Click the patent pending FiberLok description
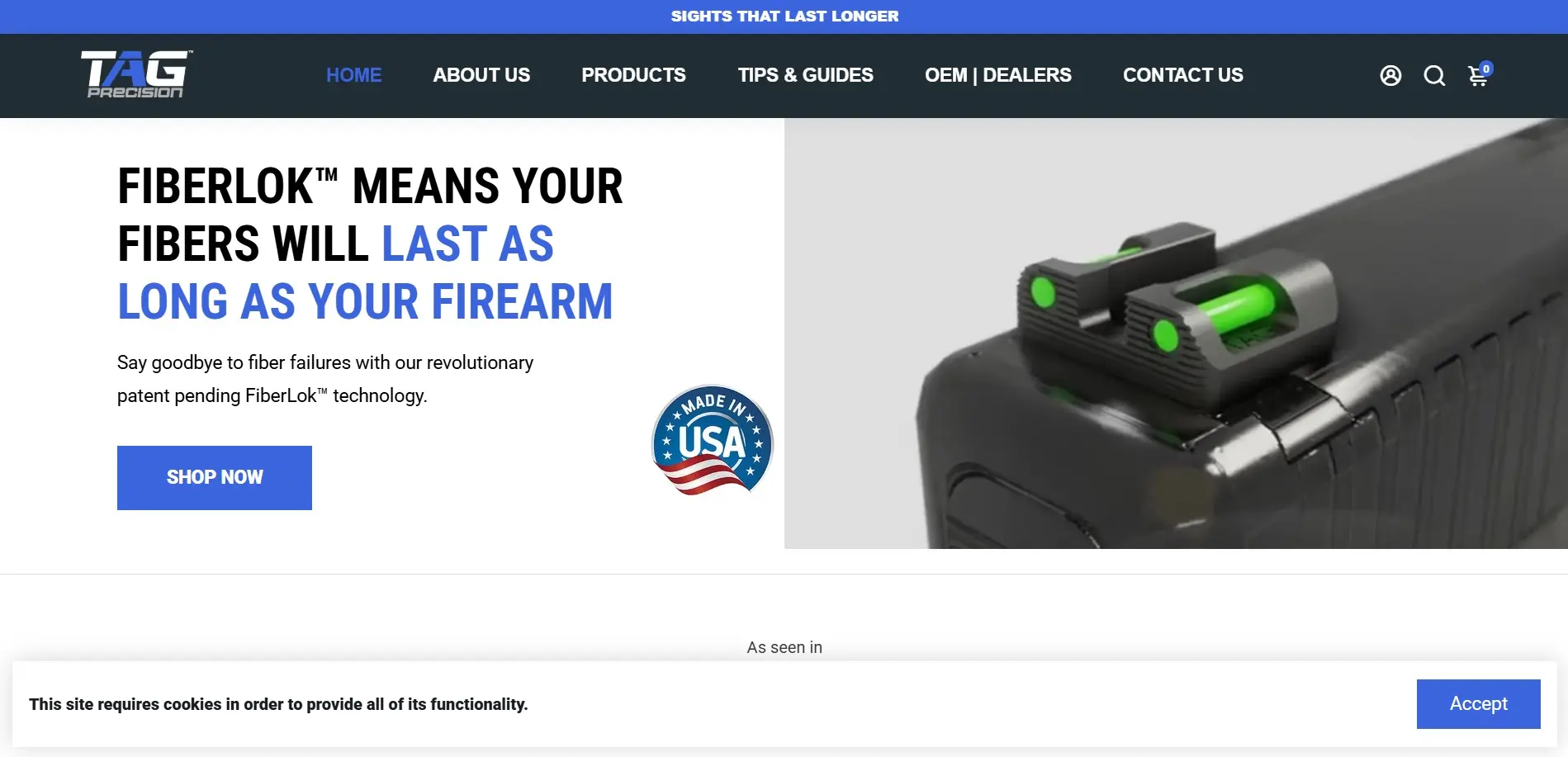The image size is (1568, 757). click(325, 379)
